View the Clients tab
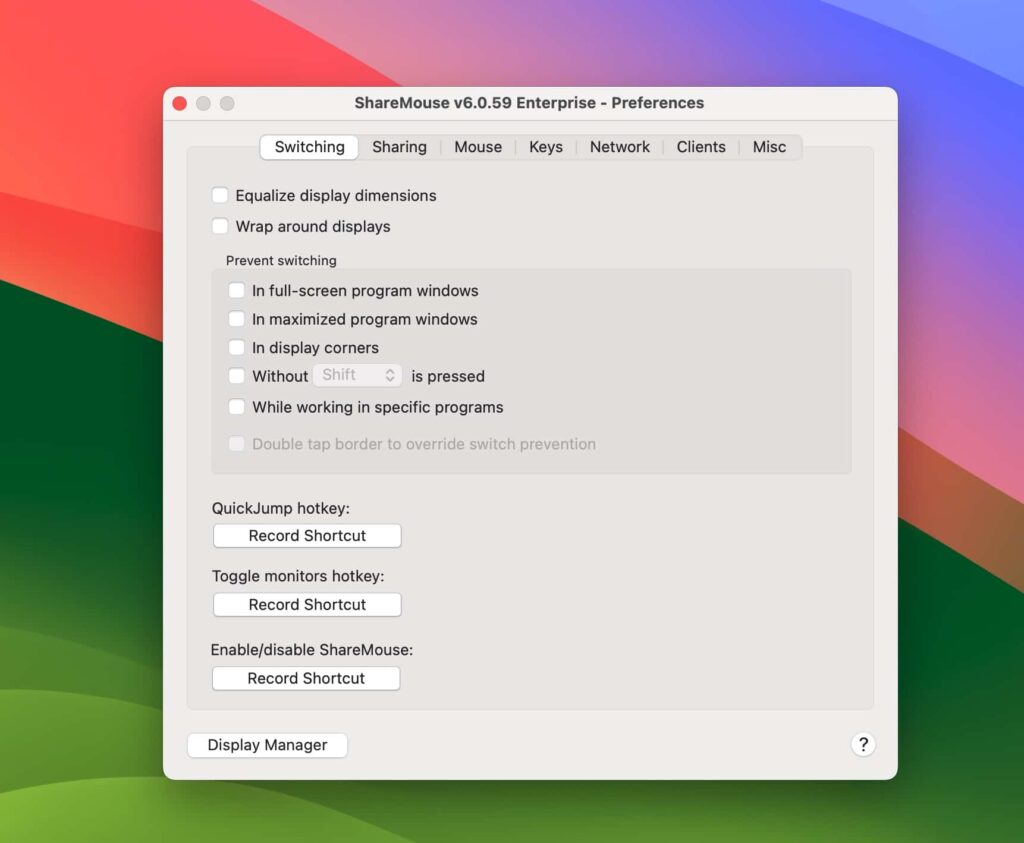 (700, 146)
